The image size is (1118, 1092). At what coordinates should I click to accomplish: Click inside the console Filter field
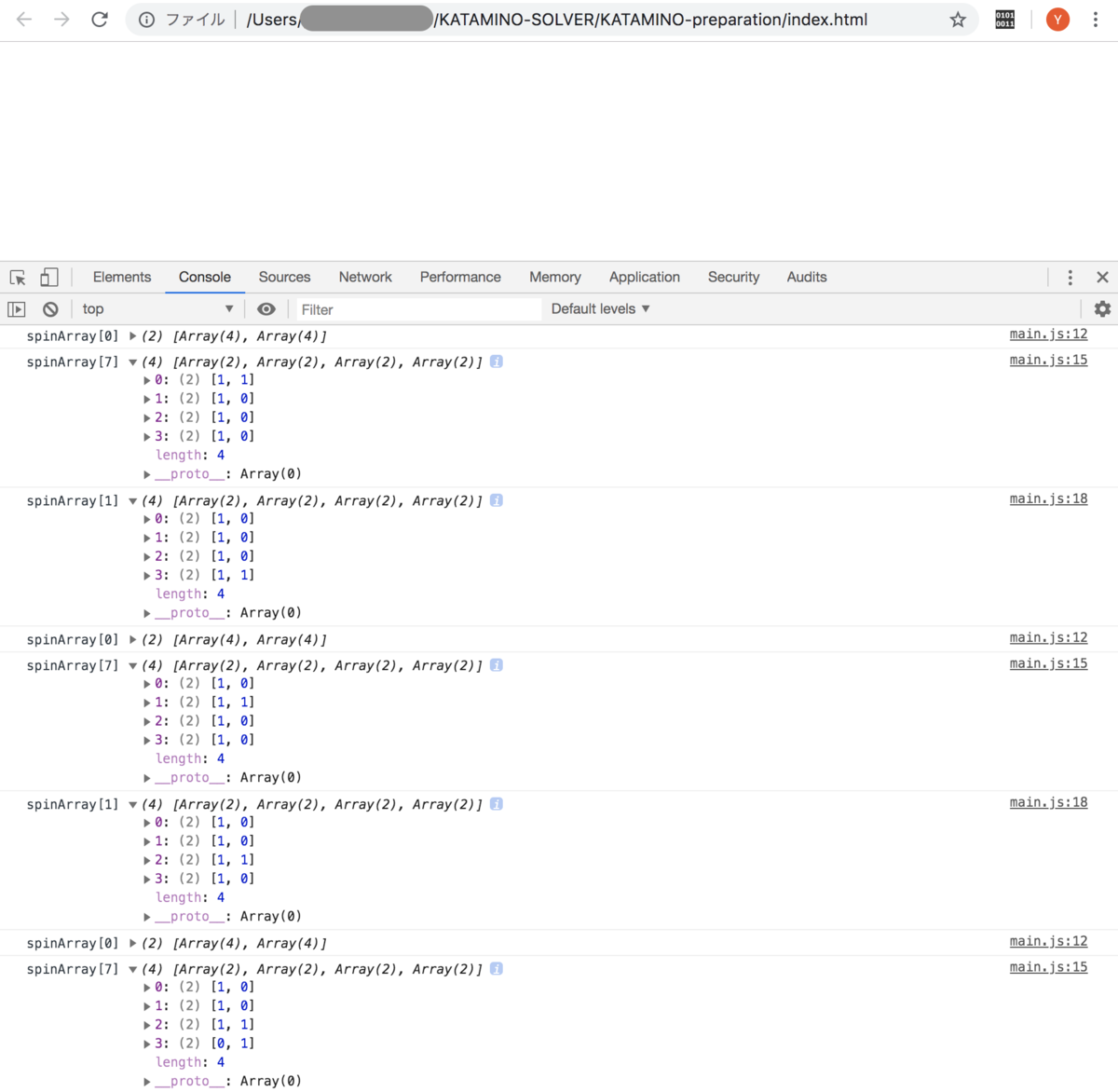click(x=410, y=308)
